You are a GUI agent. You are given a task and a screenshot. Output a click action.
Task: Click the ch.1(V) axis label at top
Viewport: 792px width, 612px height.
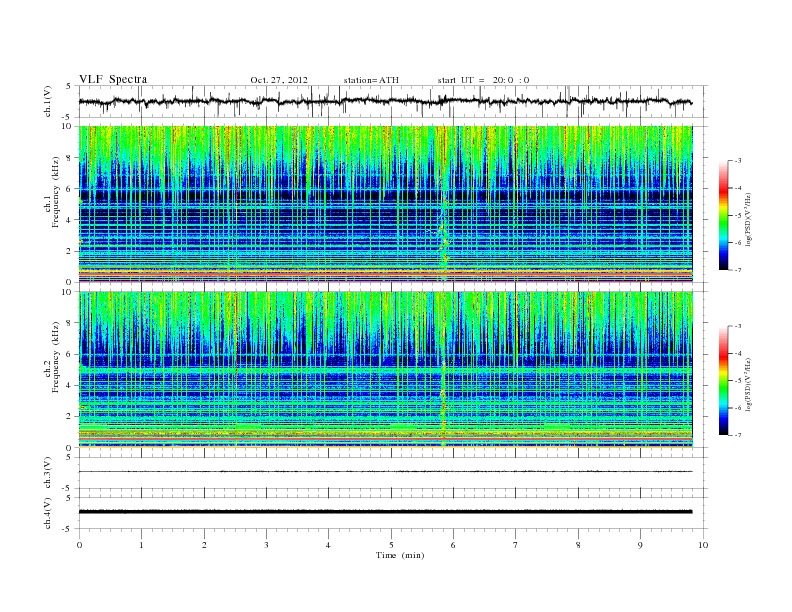(48, 103)
